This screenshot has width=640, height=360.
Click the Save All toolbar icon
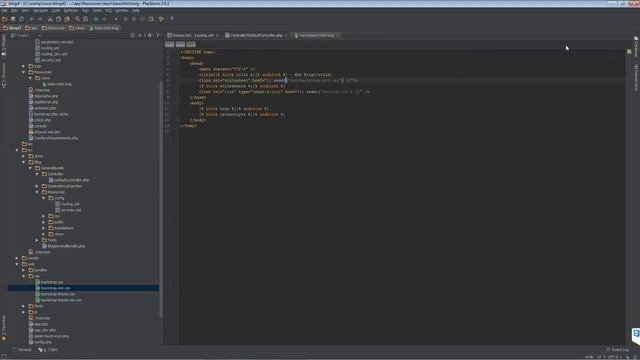[x=13, y=19]
